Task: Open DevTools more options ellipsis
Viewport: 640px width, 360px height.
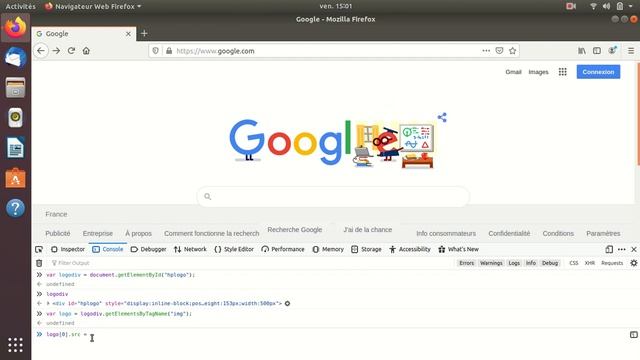Action: (x=622, y=249)
